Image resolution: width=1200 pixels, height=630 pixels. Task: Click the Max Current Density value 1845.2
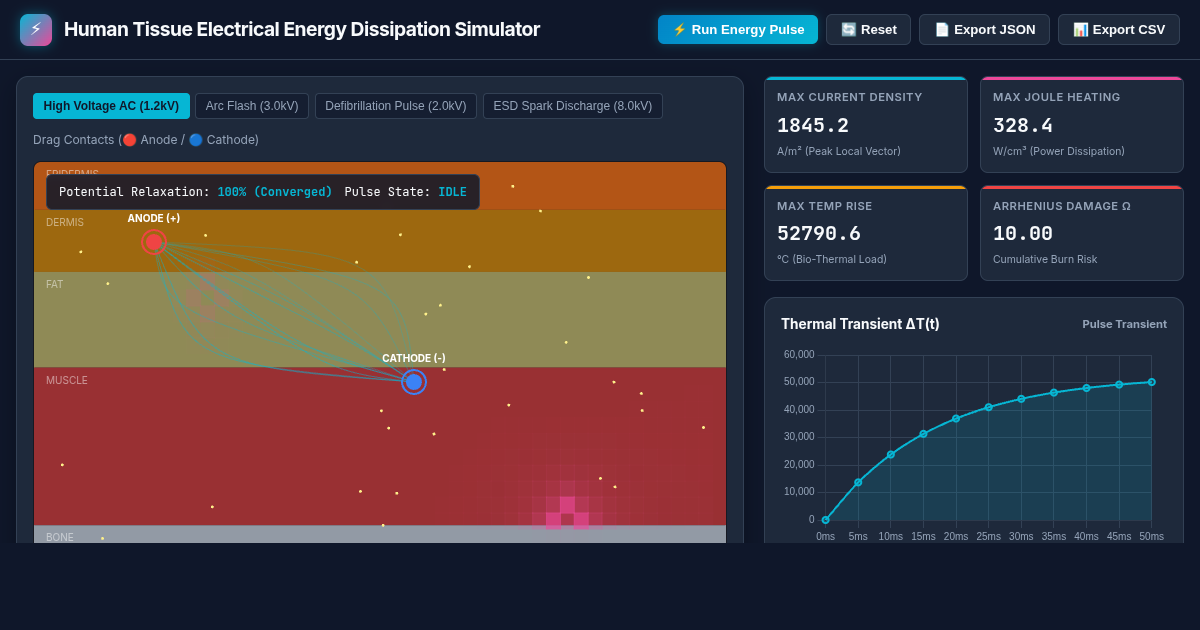pyautogui.click(x=813, y=126)
